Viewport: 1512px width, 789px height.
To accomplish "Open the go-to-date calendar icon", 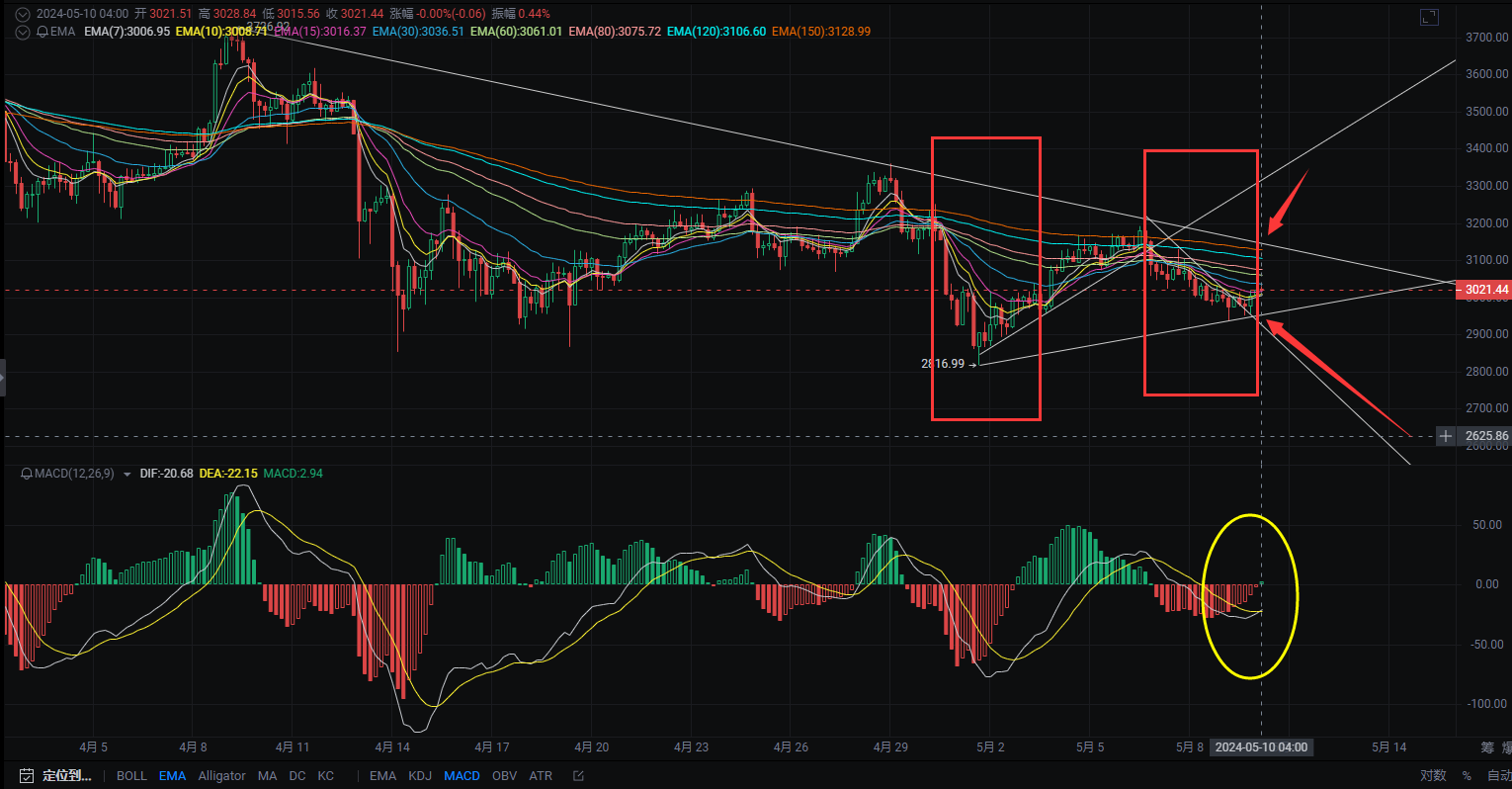I will click(26, 776).
